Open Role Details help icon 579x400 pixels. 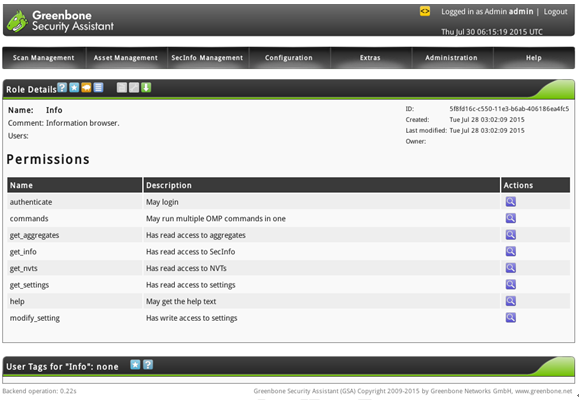(x=62, y=88)
